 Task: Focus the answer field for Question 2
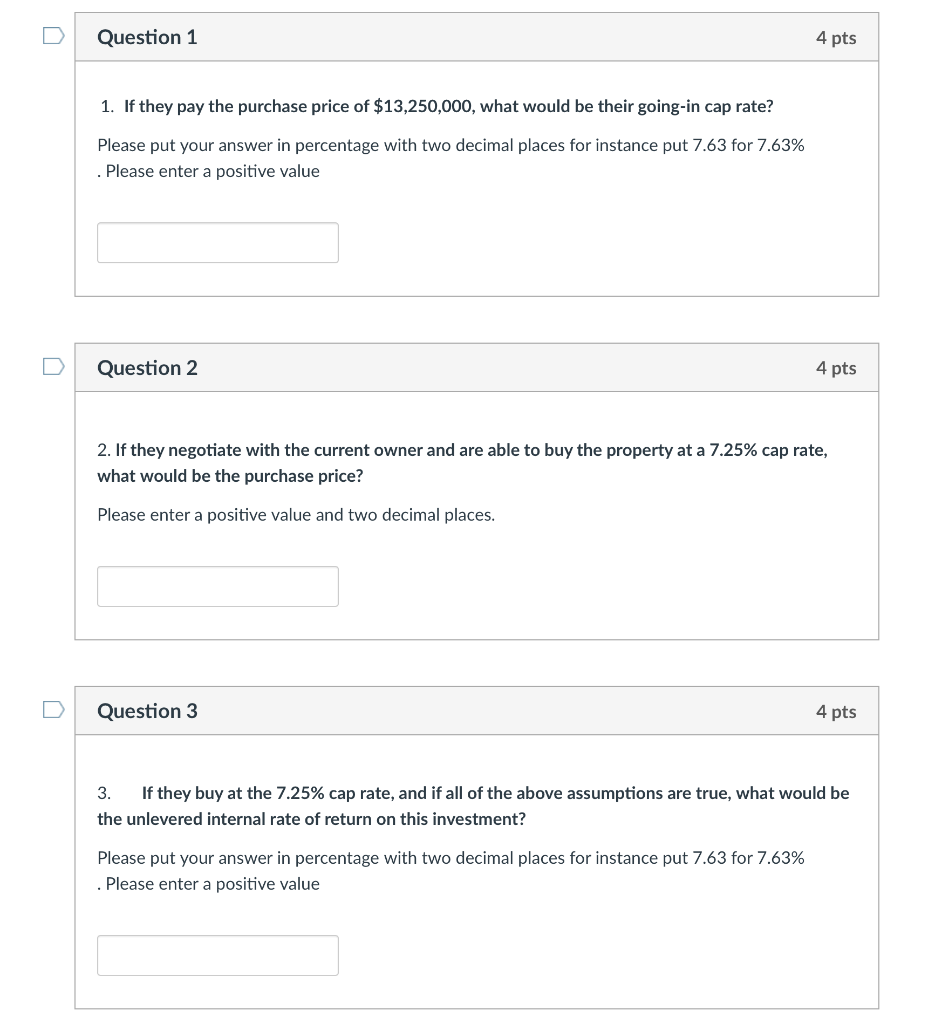pos(217,586)
